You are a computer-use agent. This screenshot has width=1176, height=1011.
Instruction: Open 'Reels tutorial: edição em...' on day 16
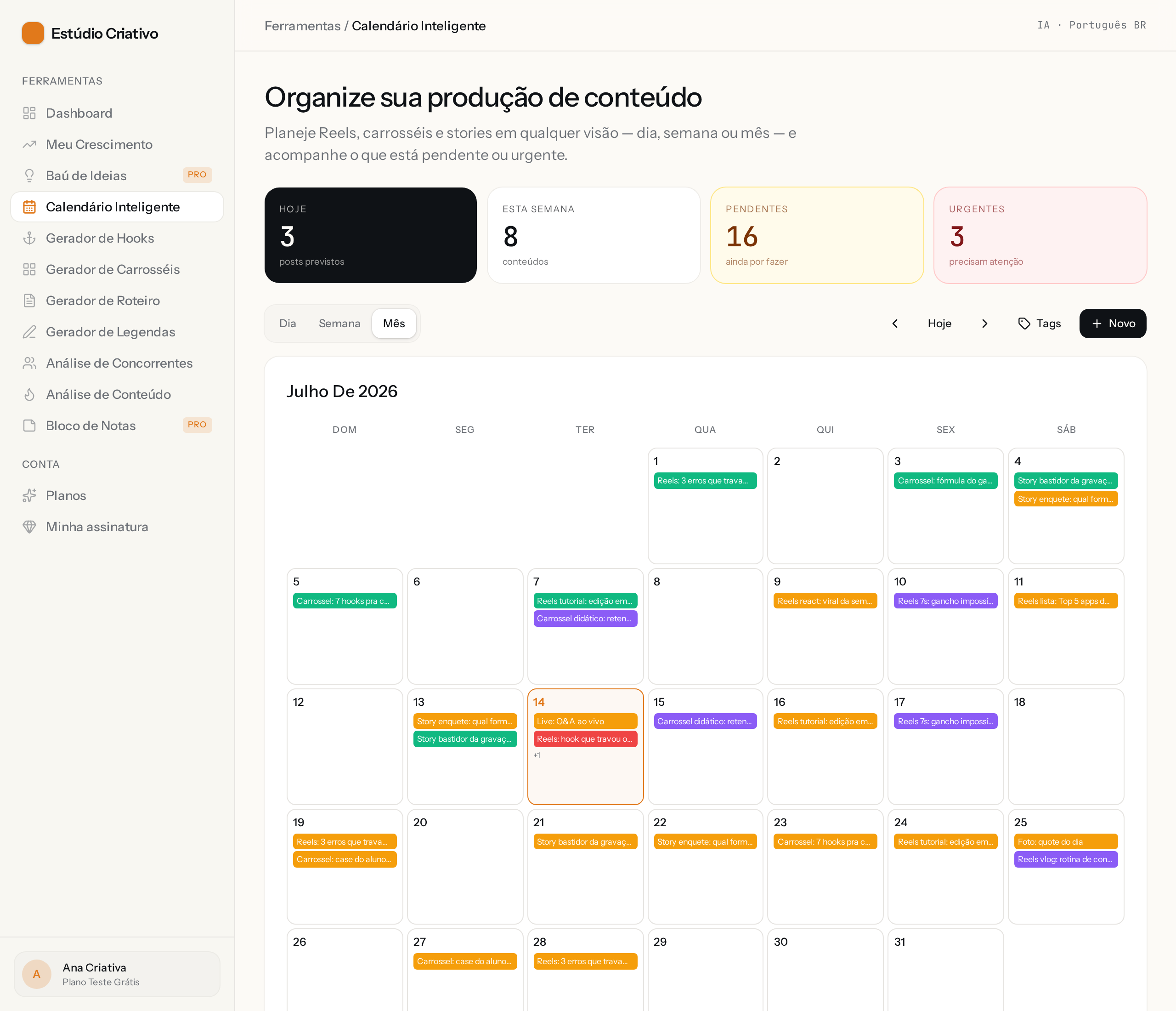pos(825,721)
